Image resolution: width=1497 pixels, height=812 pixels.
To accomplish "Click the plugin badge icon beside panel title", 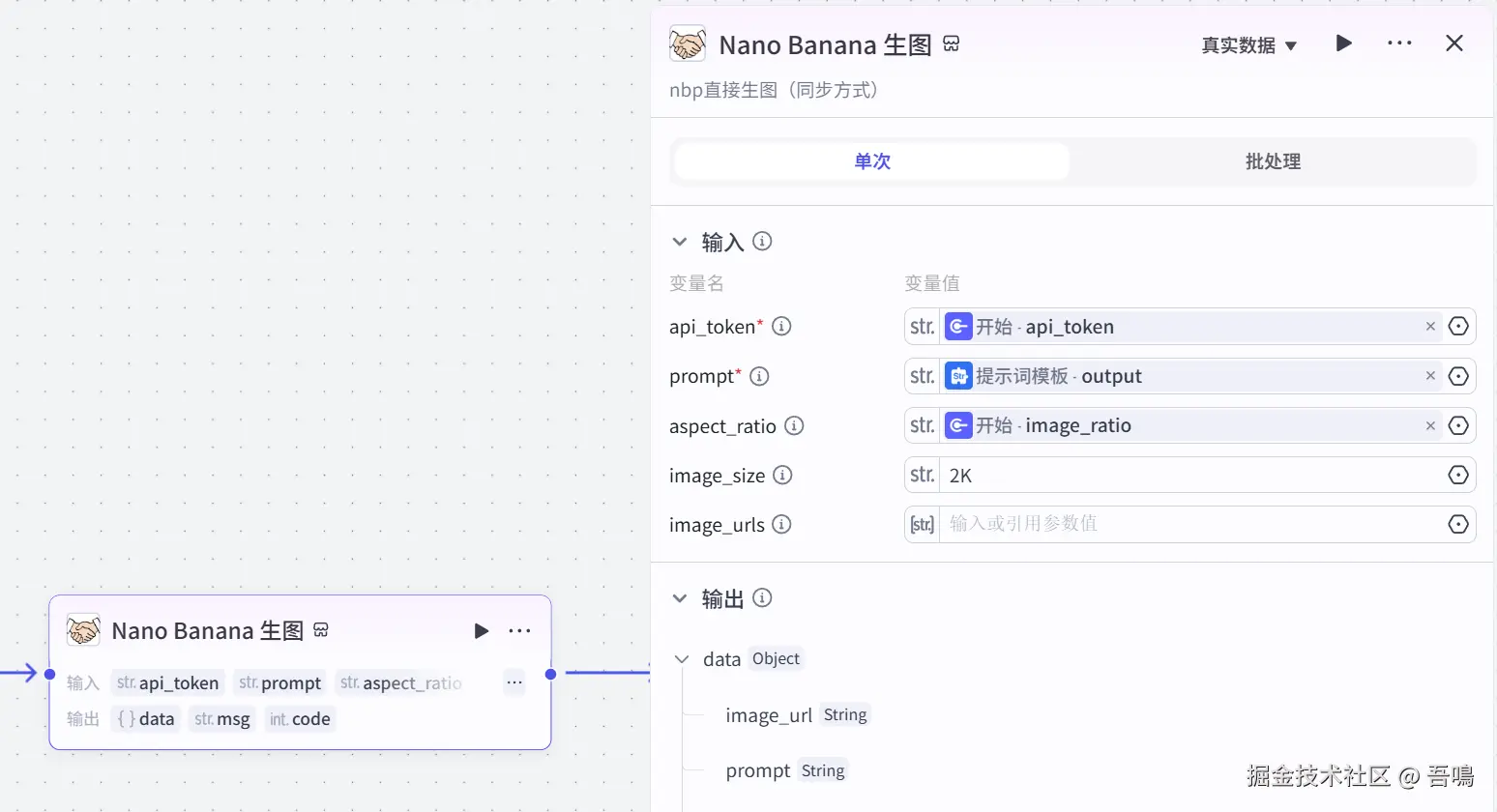I will coord(952,43).
